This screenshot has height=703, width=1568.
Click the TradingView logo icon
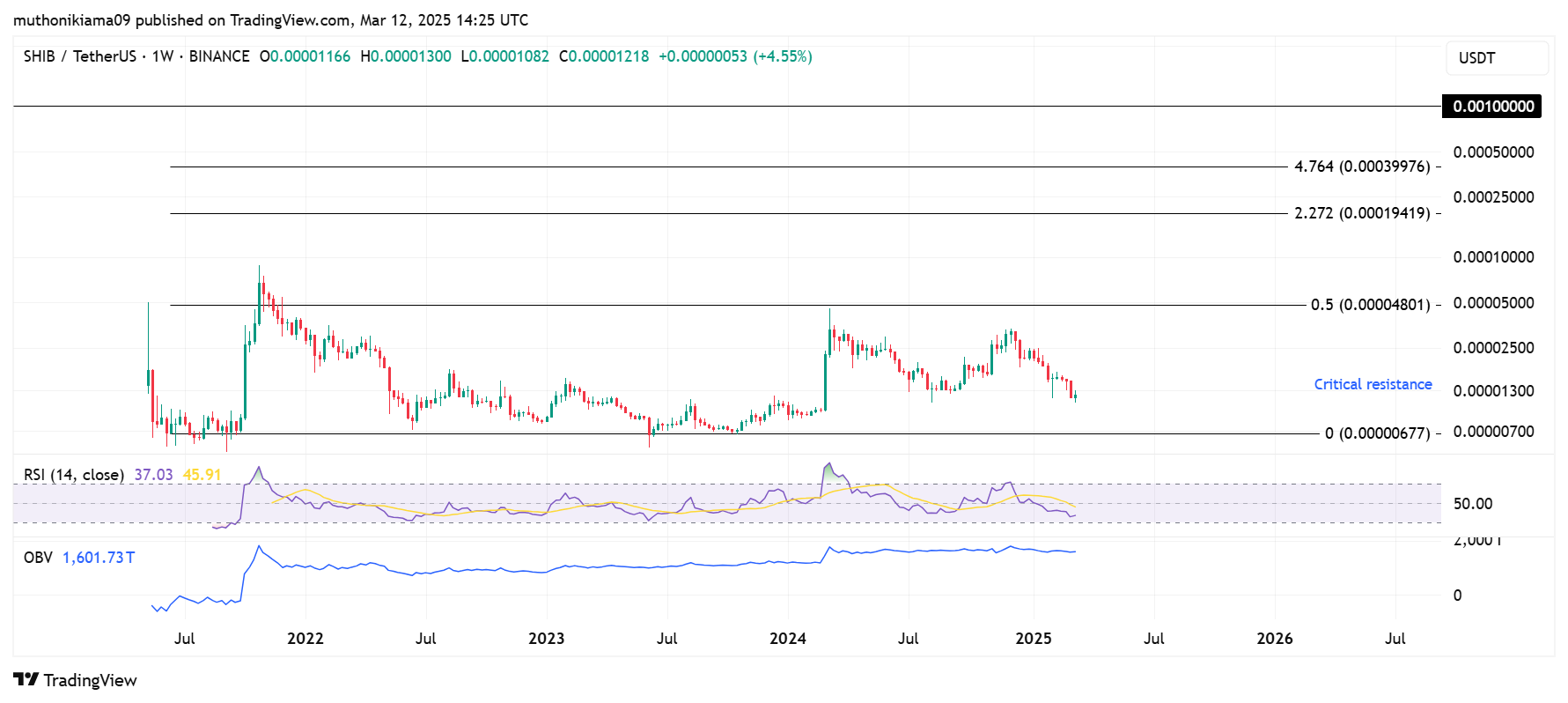point(26,679)
